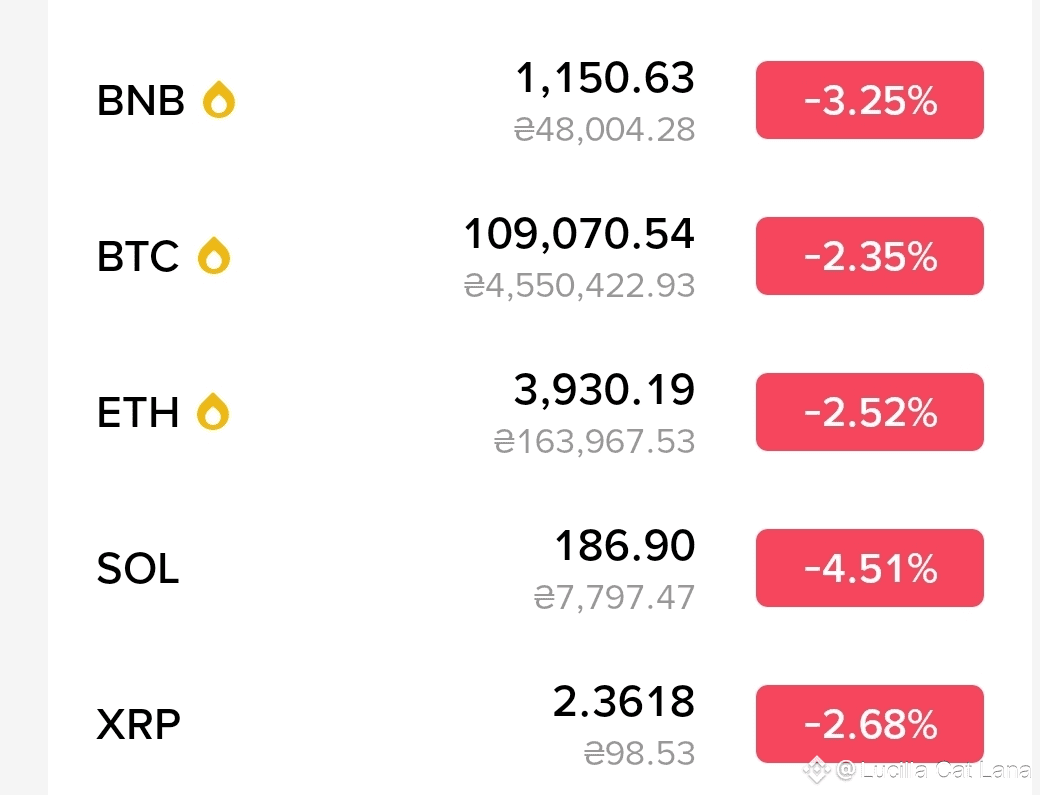Tap the Binance watermark logo icon
1040x795 pixels.
(x=817, y=770)
